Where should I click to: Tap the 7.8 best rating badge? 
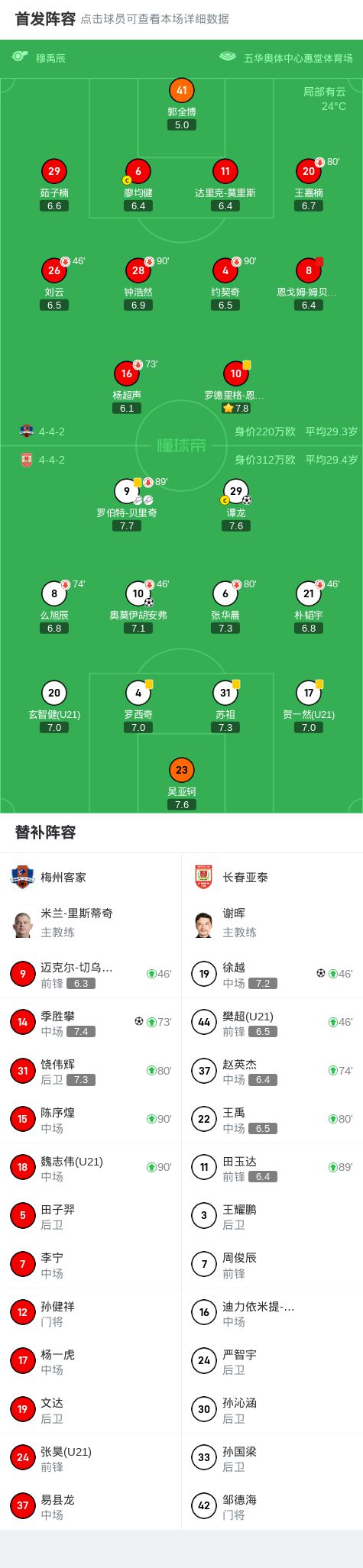[236, 409]
